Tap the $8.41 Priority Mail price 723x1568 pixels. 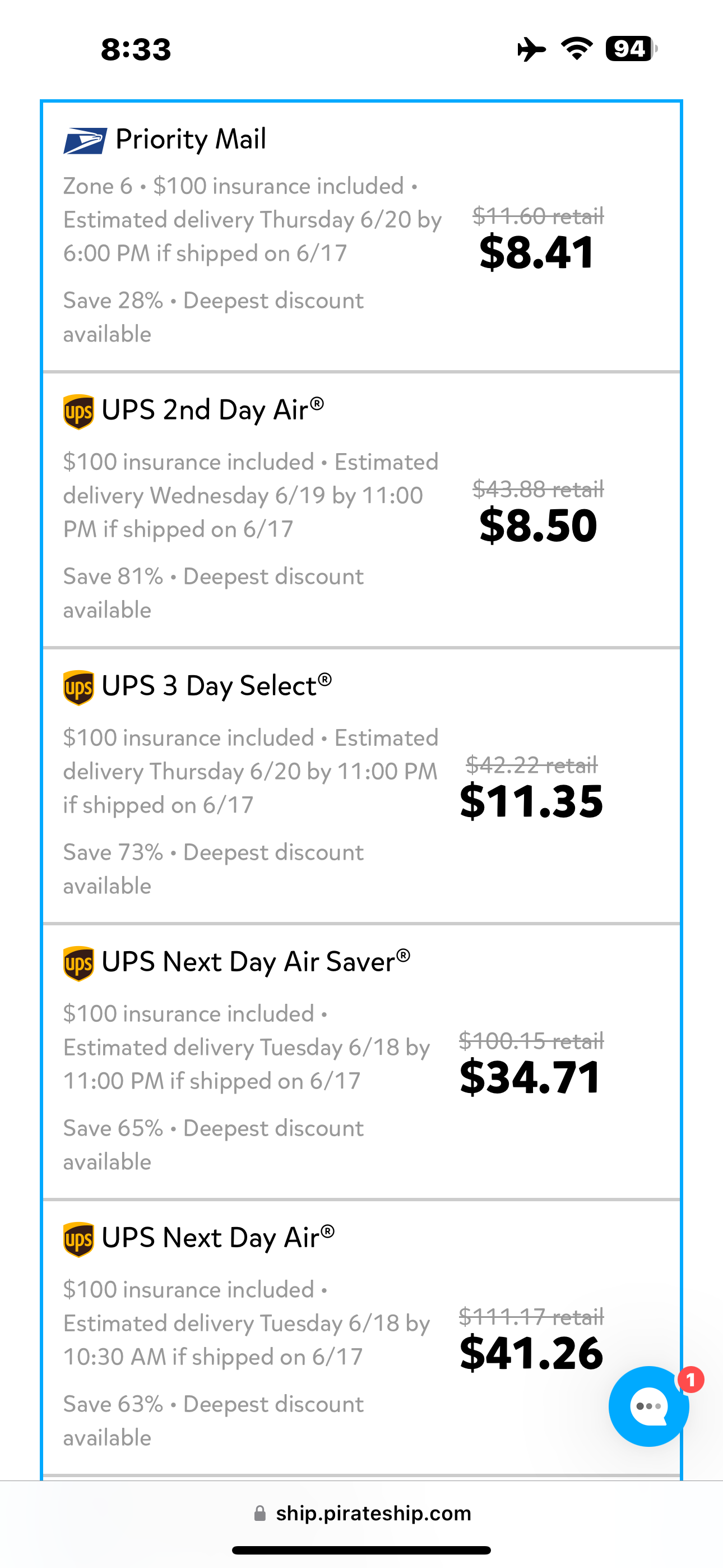[x=536, y=252]
